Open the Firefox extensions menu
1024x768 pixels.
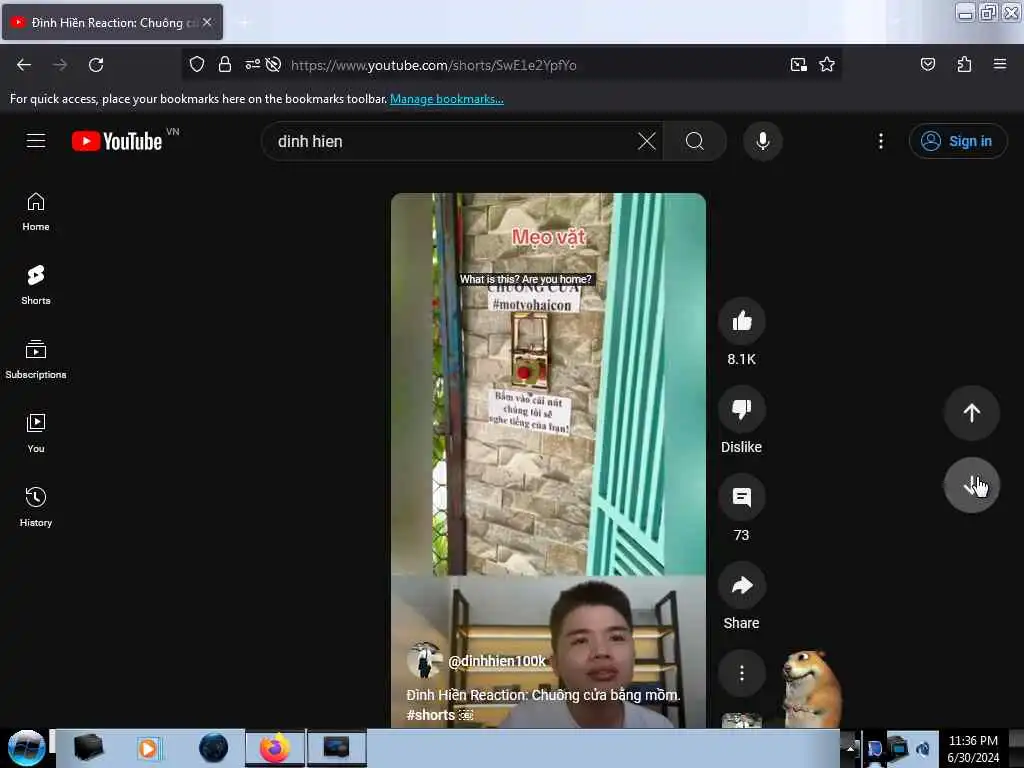(964, 64)
